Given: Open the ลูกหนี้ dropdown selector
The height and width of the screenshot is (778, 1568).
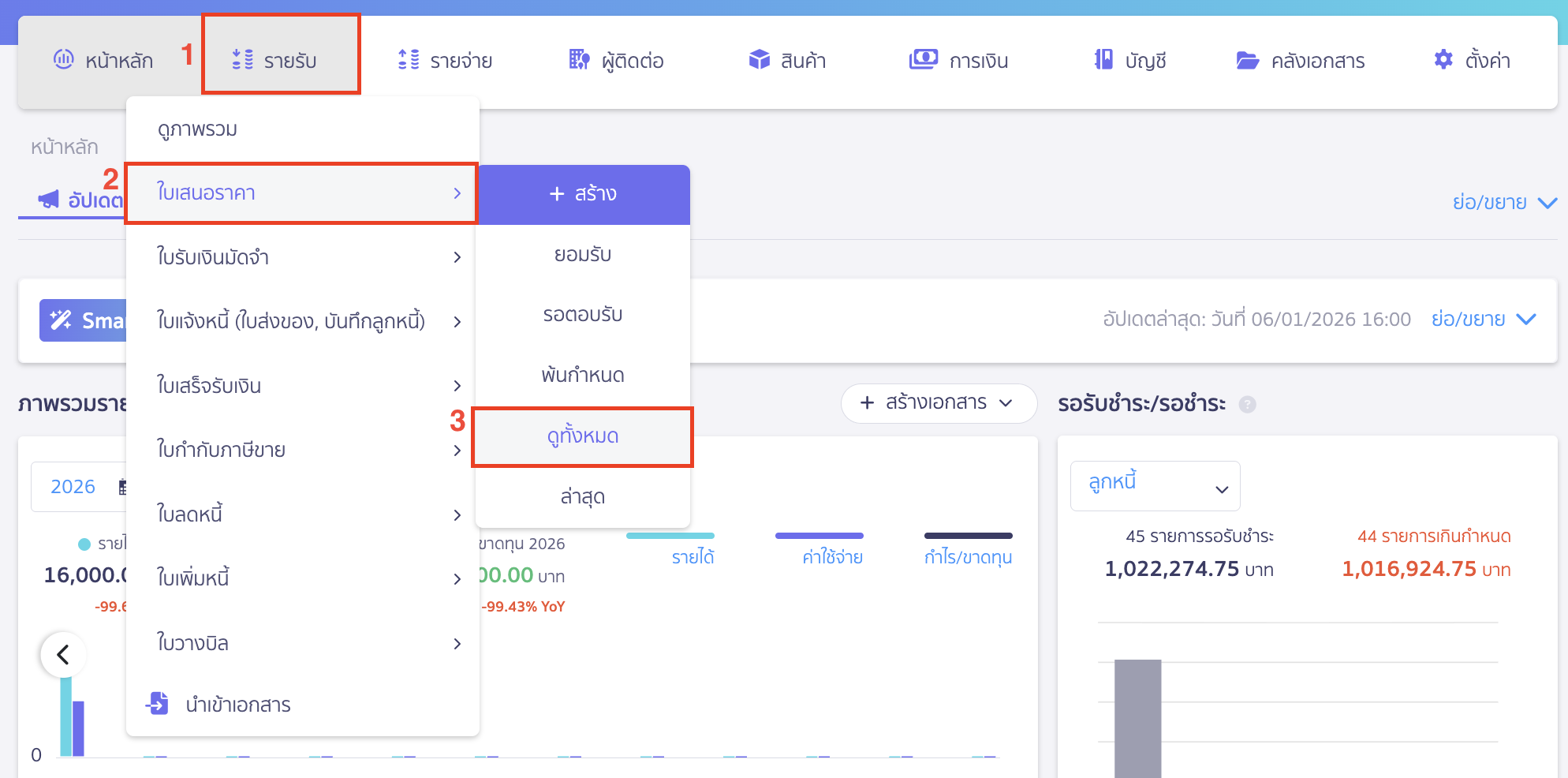Looking at the screenshot, I should [1155, 486].
